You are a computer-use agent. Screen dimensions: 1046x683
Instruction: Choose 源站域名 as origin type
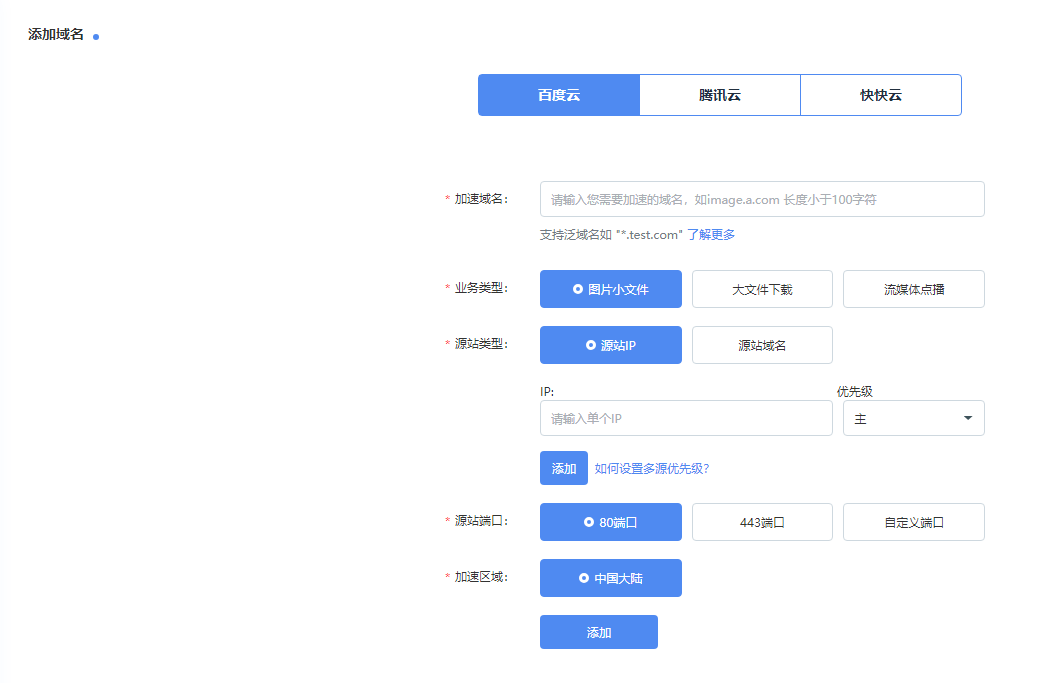pos(762,345)
